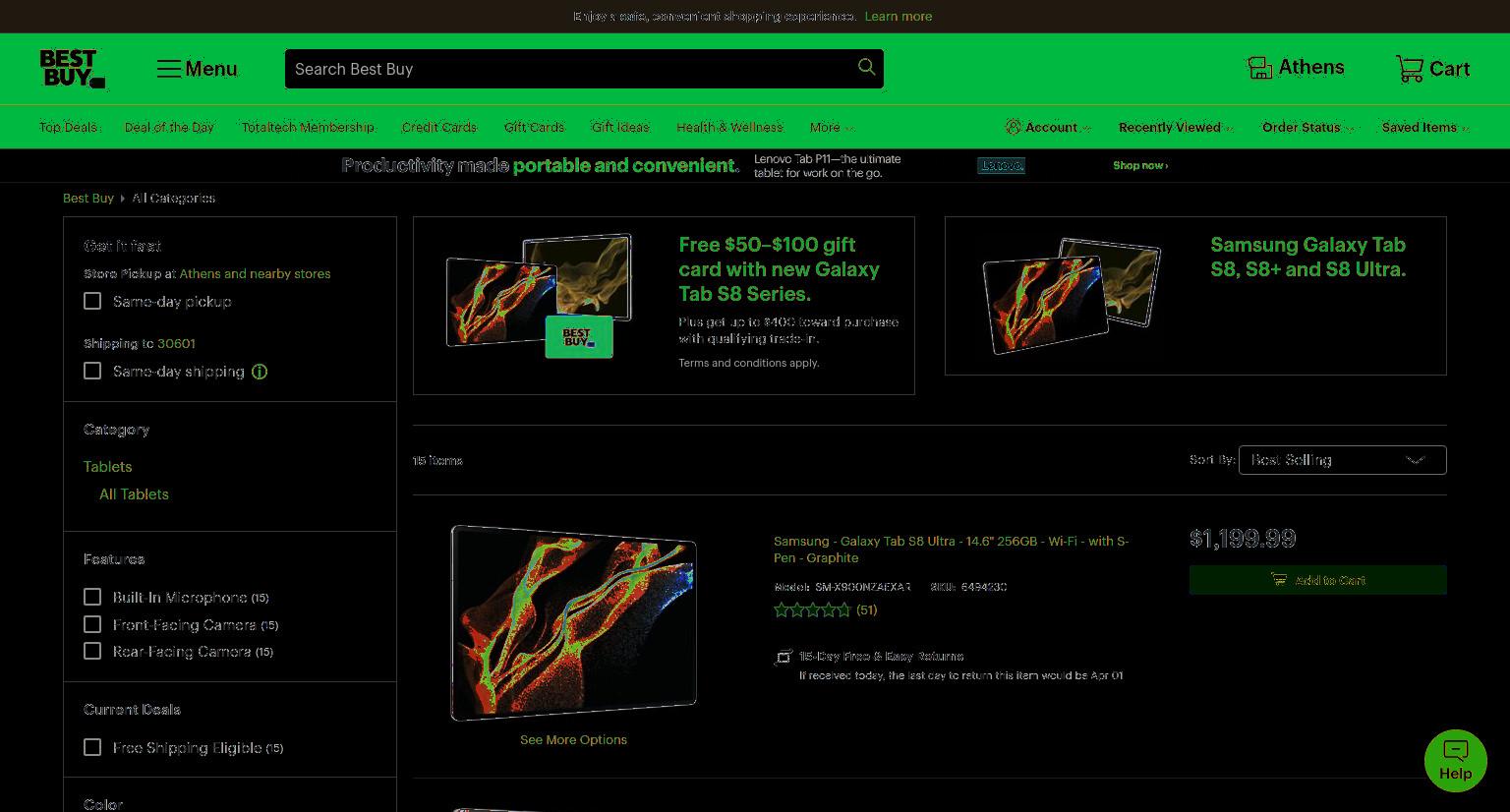Open the Sort By Best Selling dropdown
The height and width of the screenshot is (812, 1510).
click(1342, 460)
